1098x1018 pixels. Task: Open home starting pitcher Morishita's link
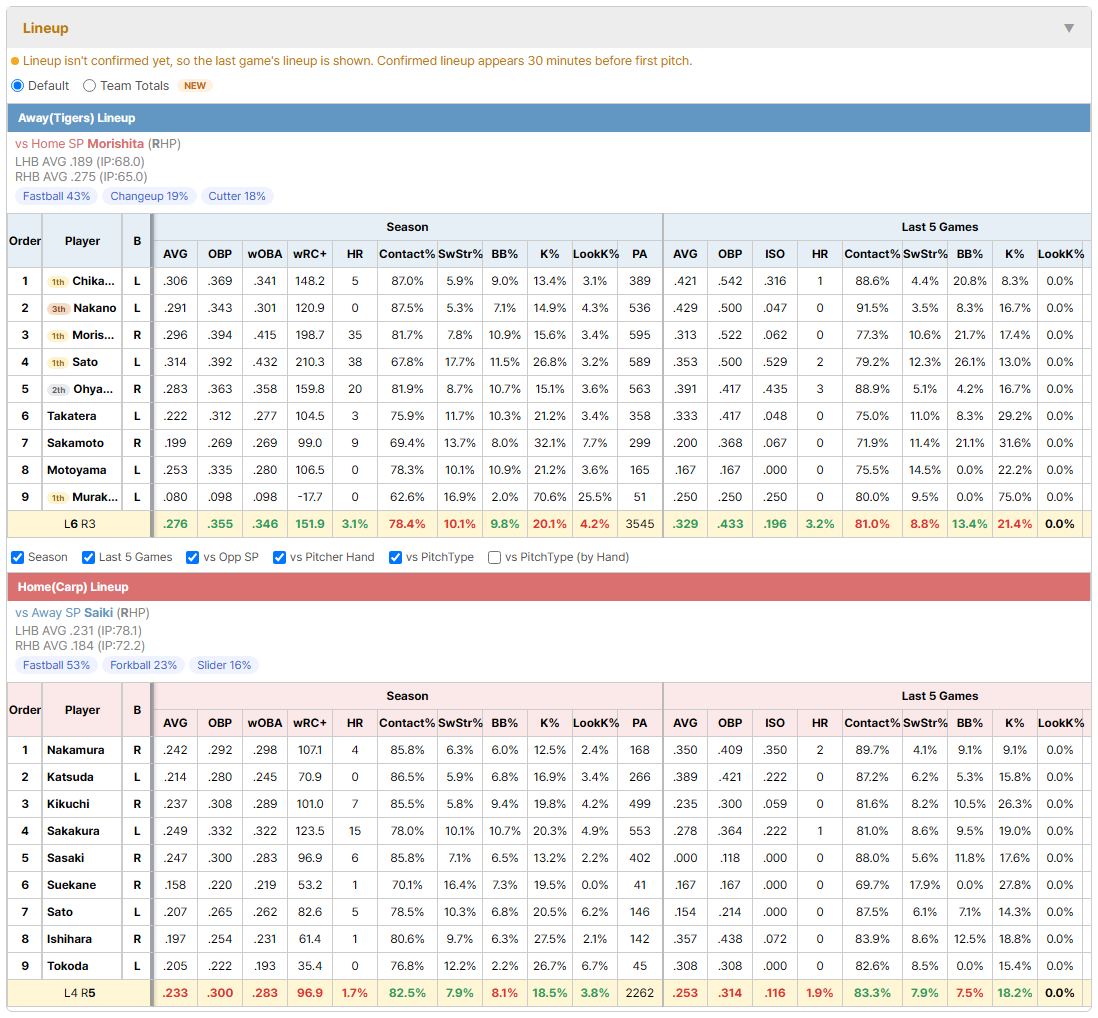click(x=116, y=144)
